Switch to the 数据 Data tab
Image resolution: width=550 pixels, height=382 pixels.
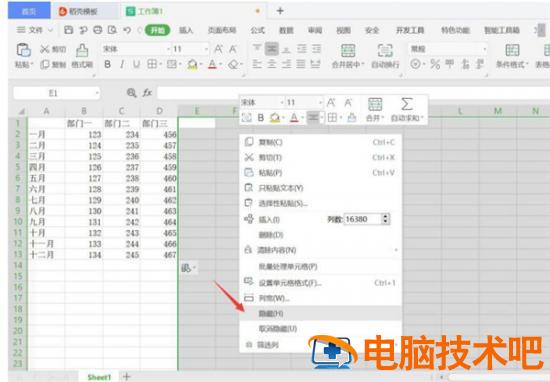click(x=286, y=31)
